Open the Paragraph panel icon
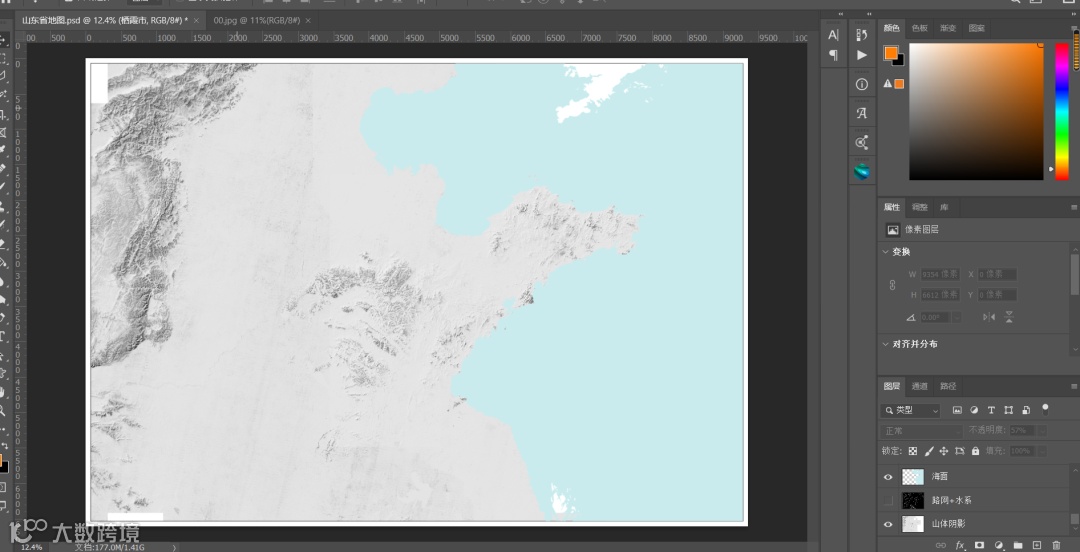 (x=833, y=55)
